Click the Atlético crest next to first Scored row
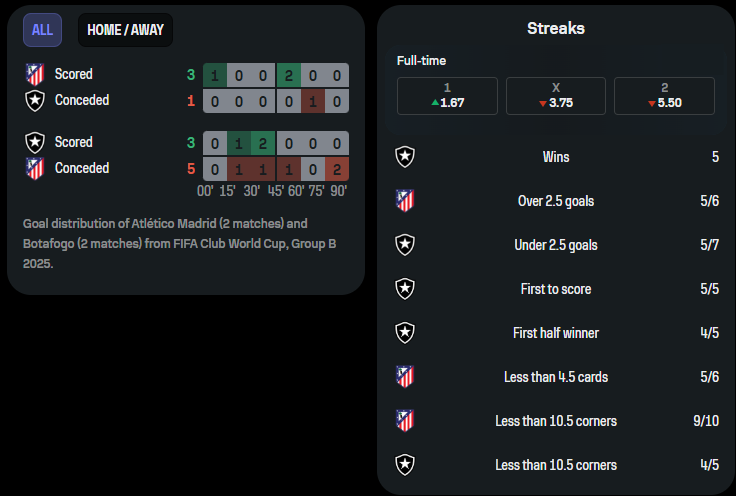Image resolution: width=736 pixels, height=496 pixels. pyautogui.click(x=35, y=74)
